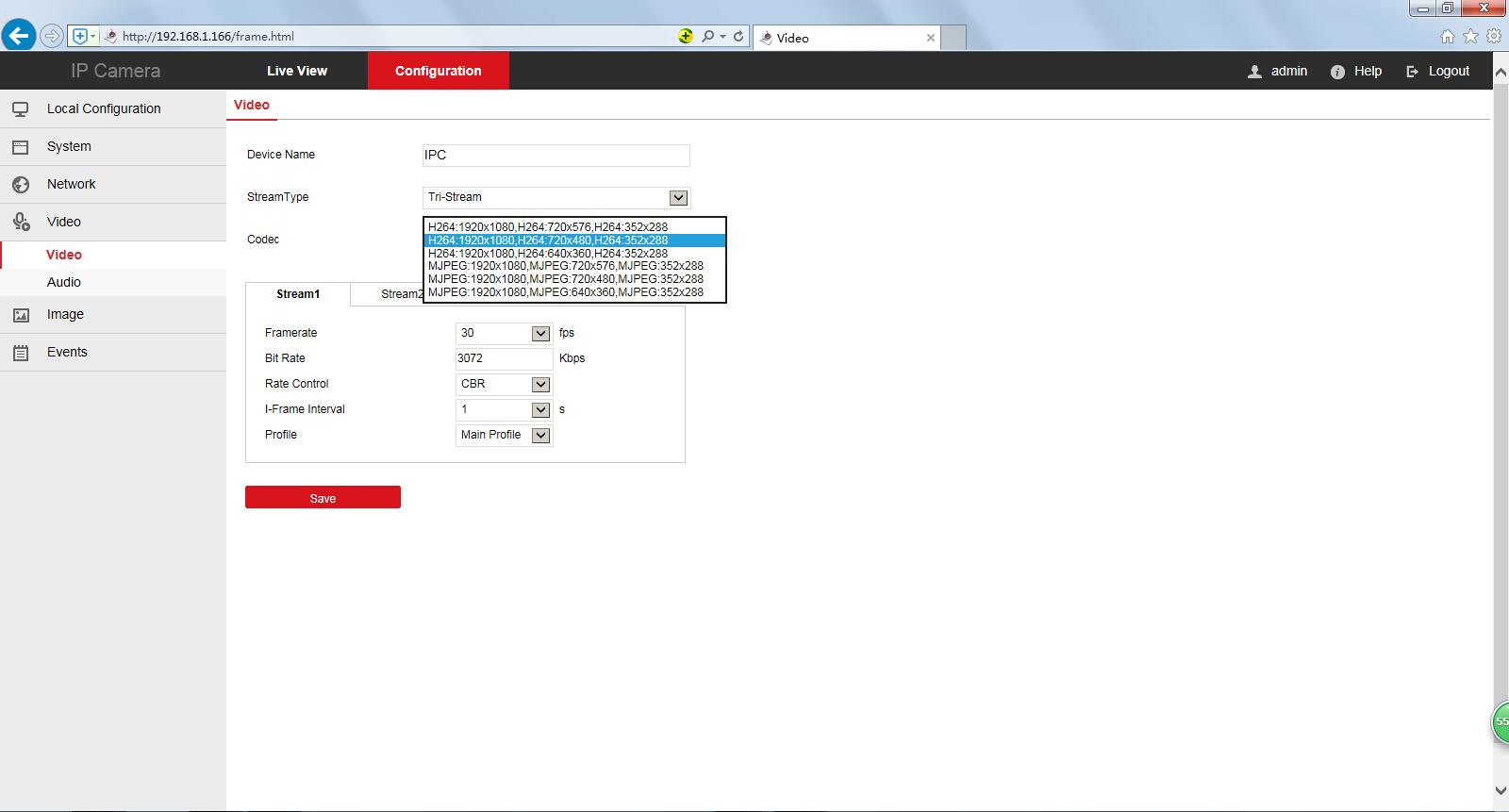Viewport: 1509px width, 812px height.
Task: Expand the Profile dropdown
Action: 540,436
